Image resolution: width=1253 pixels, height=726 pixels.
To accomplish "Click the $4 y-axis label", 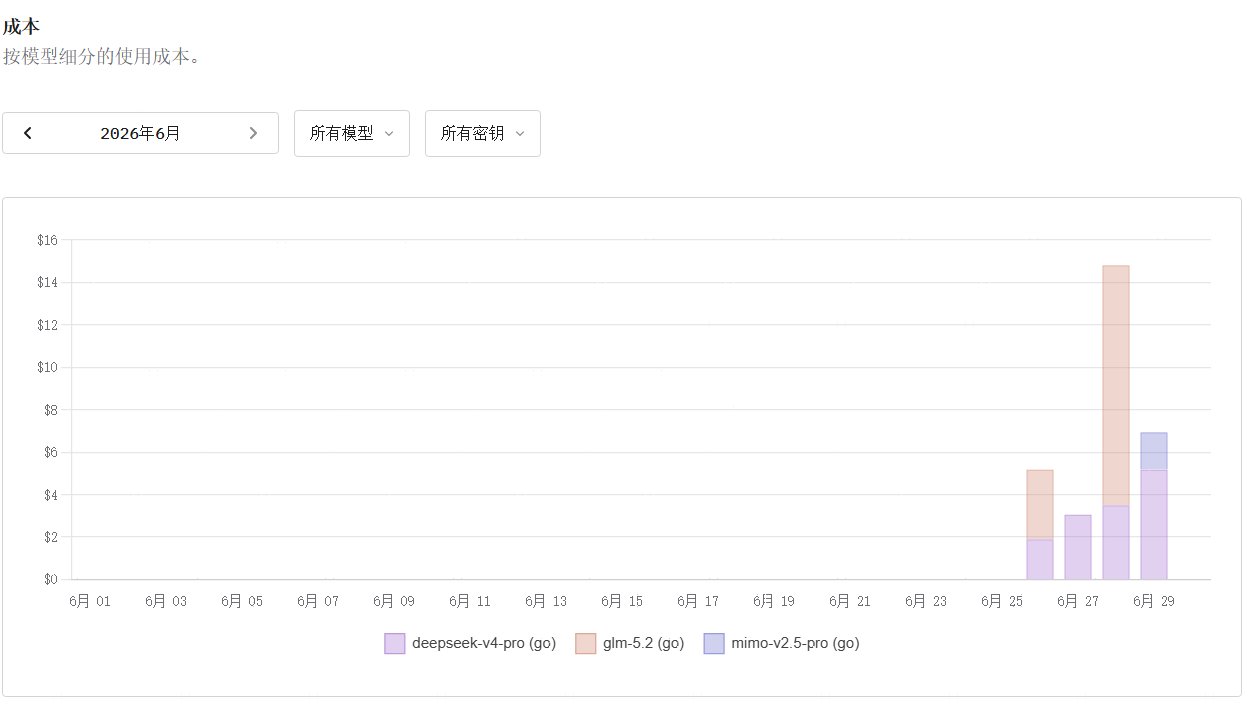I will click(51, 495).
